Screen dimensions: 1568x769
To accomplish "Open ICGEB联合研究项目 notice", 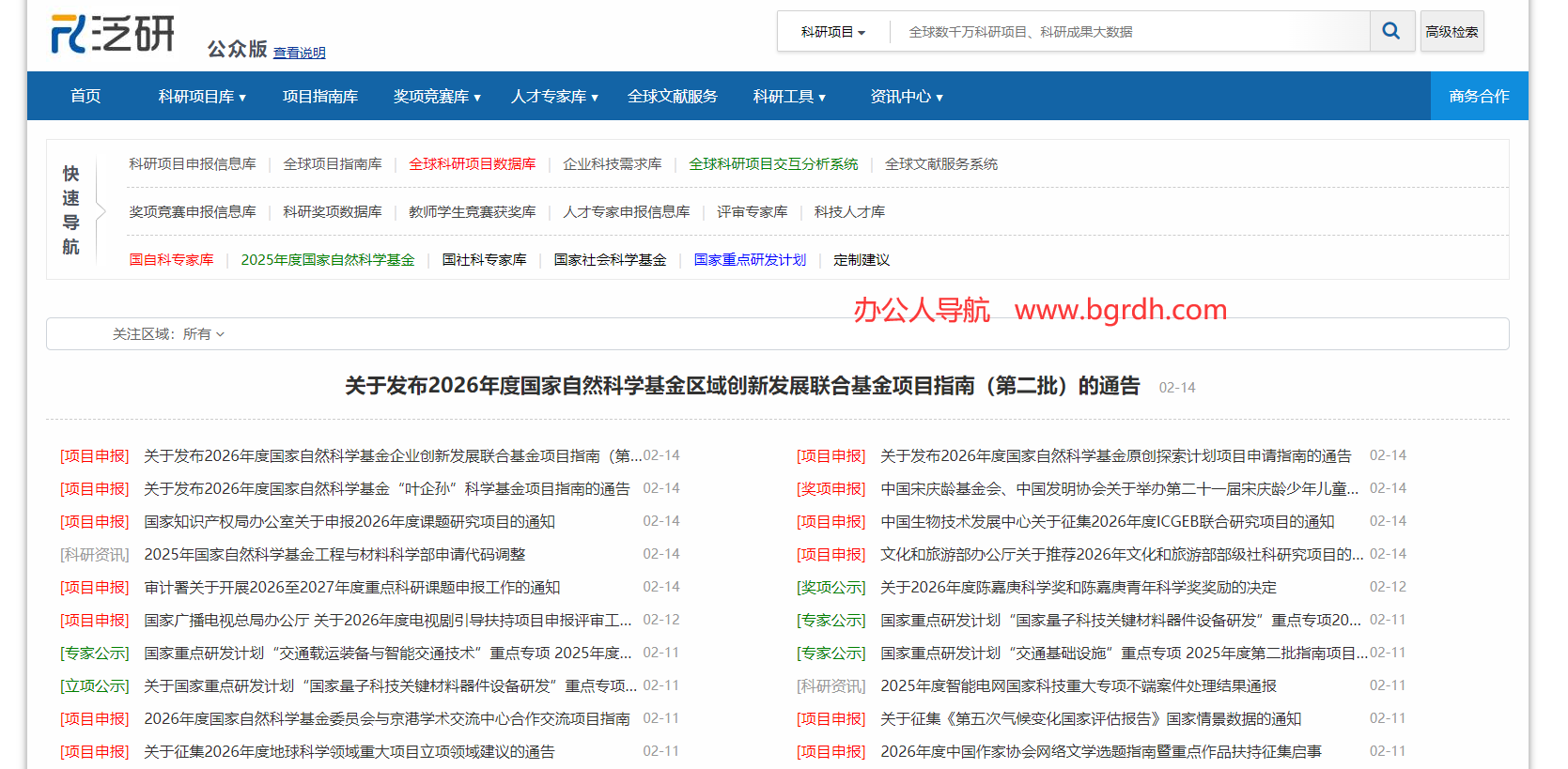I will pyautogui.click(x=1108, y=522).
